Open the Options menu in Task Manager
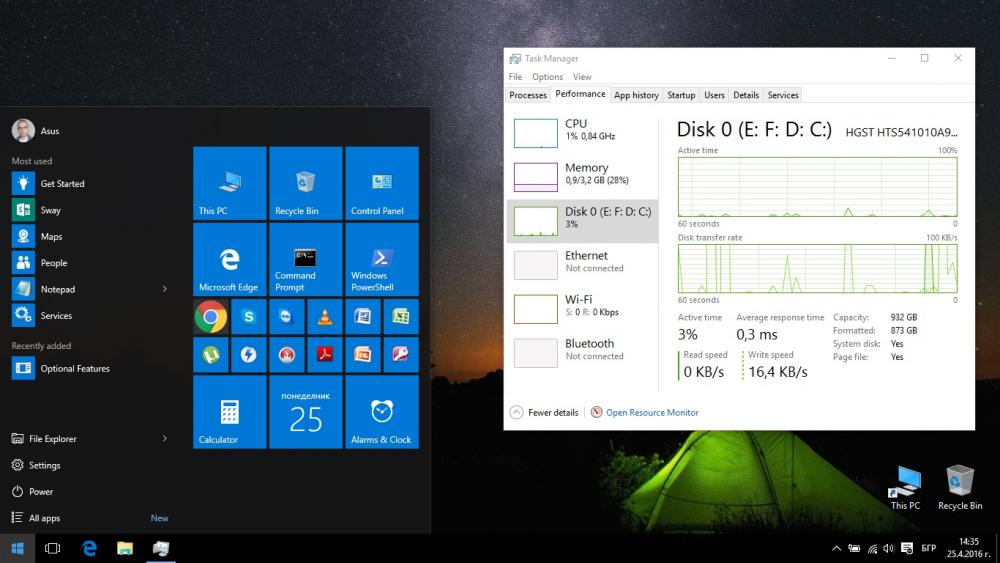1000x563 pixels. point(547,77)
